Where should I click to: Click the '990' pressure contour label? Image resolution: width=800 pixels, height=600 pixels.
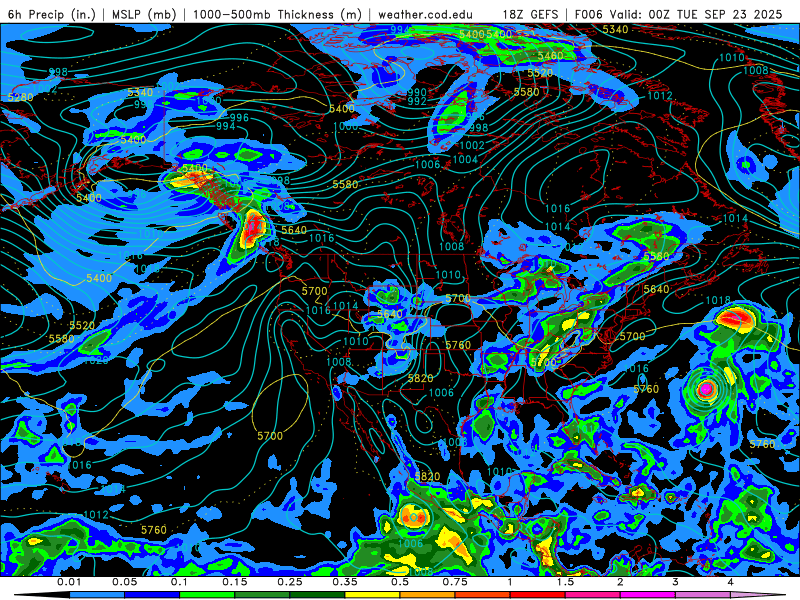(417, 92)
